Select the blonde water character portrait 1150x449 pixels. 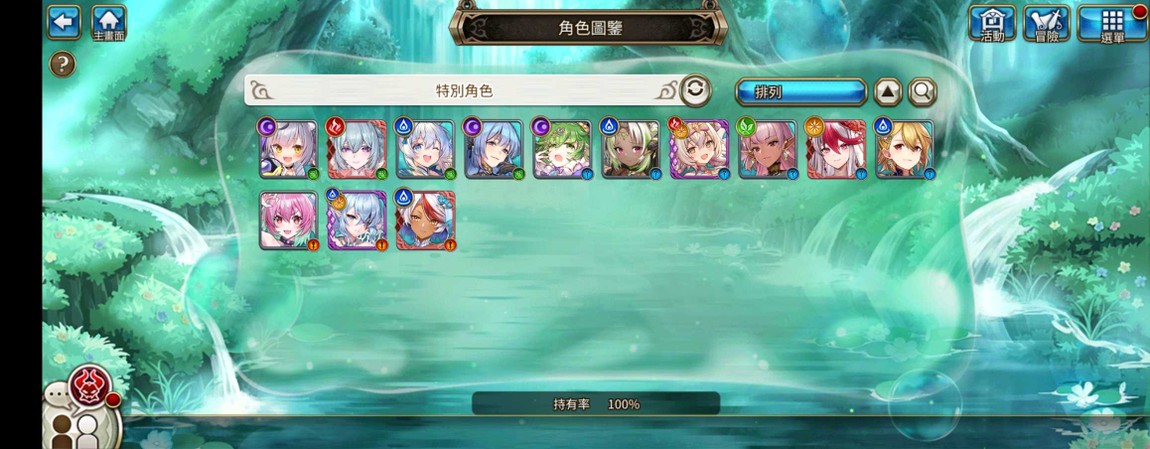pyautogui.click(x=904, y=149)
